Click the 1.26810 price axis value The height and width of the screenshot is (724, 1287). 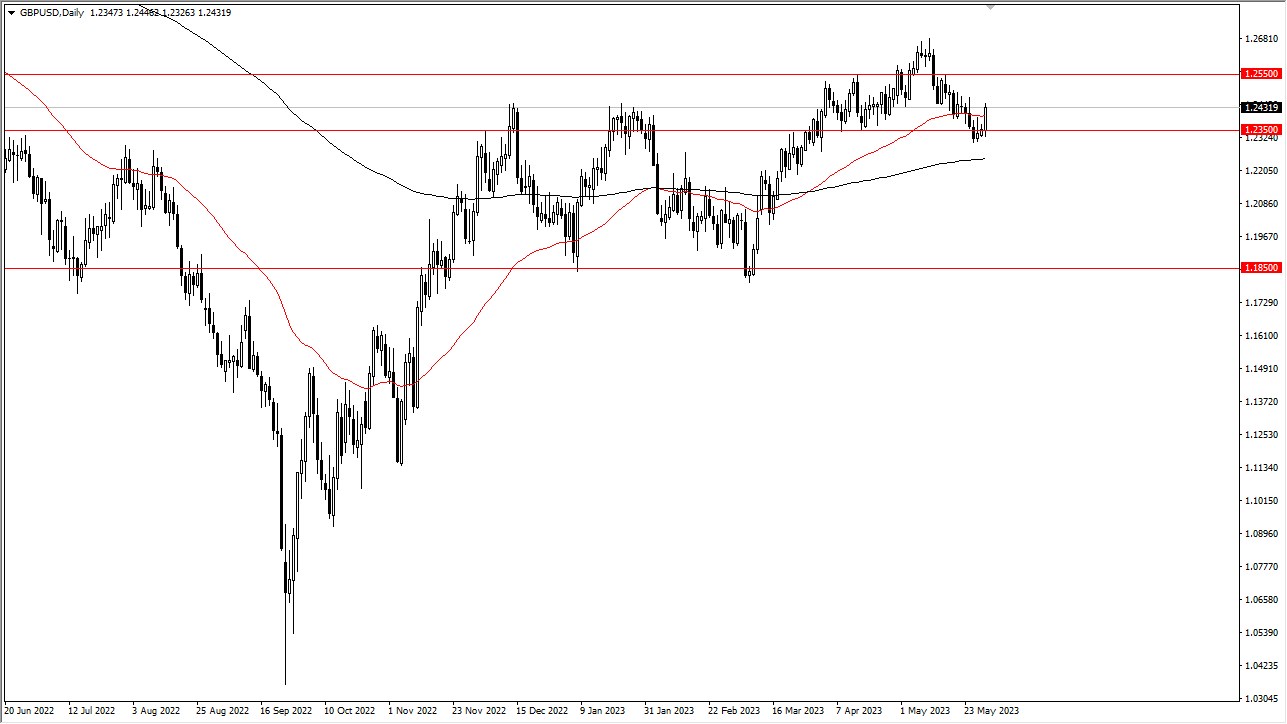coord(1262,39)
